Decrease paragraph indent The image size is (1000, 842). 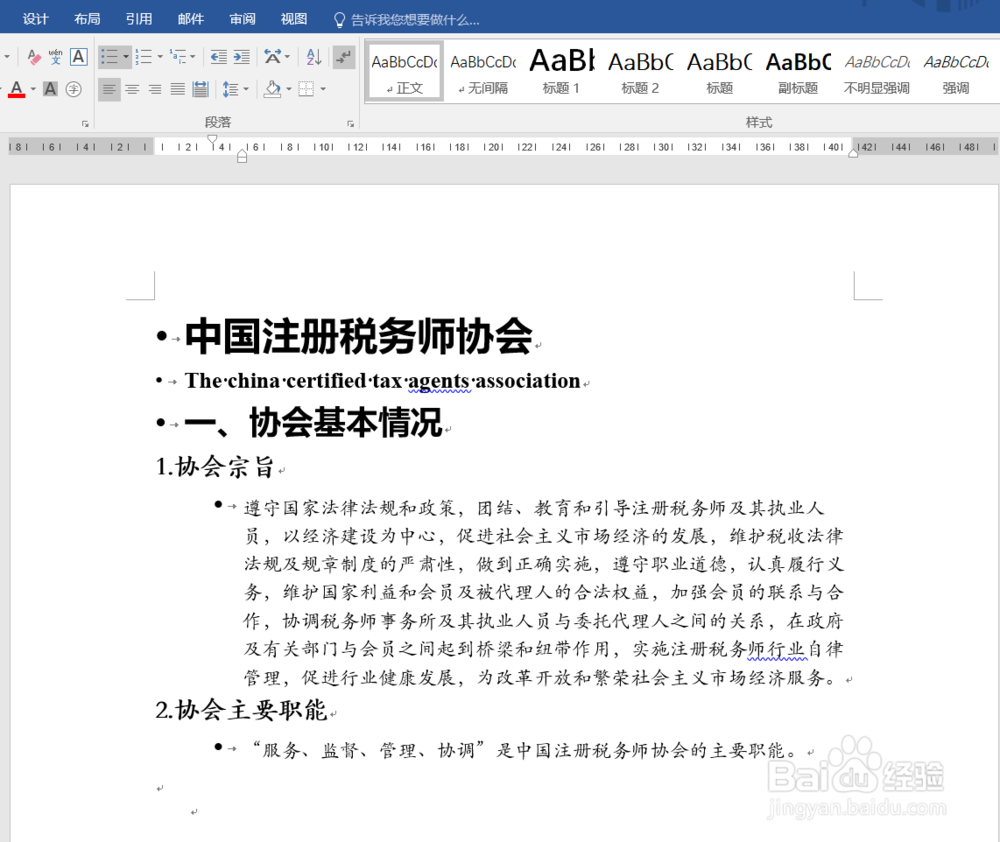219,57
